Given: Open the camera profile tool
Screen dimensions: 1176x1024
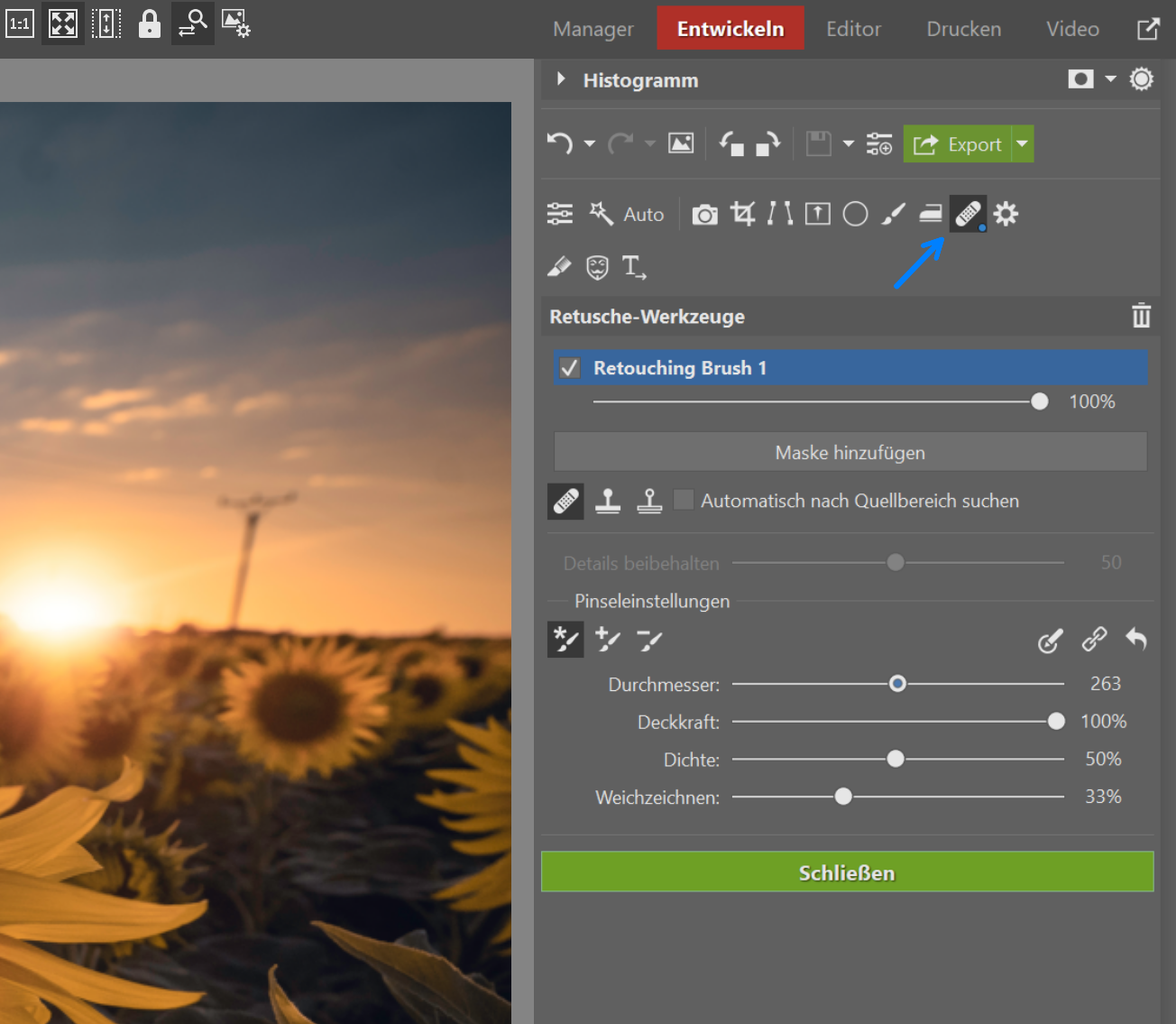Looking at the screenshot, I should point(705,215).
